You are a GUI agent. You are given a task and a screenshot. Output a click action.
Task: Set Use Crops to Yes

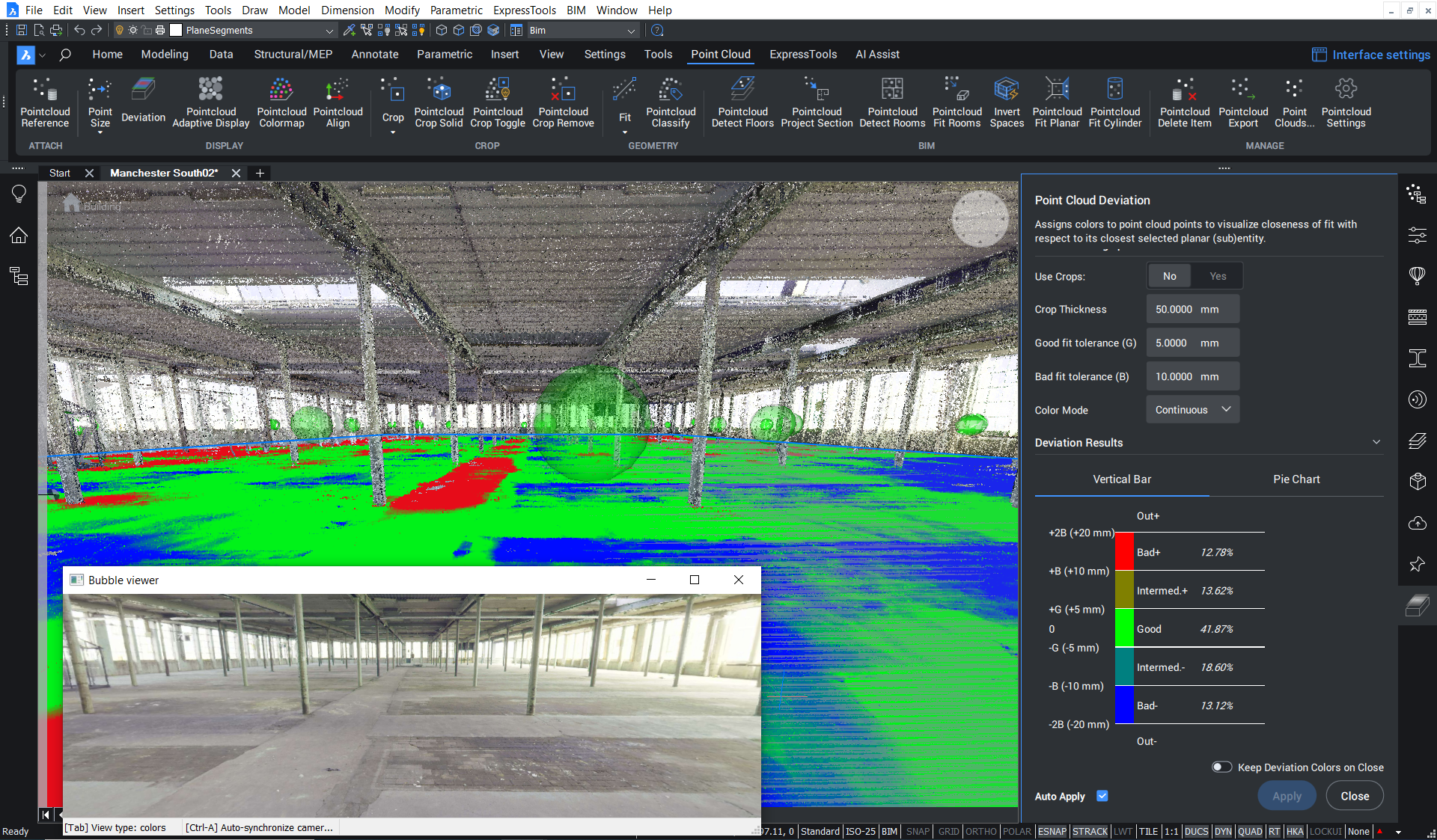(x=1217, y=275)
